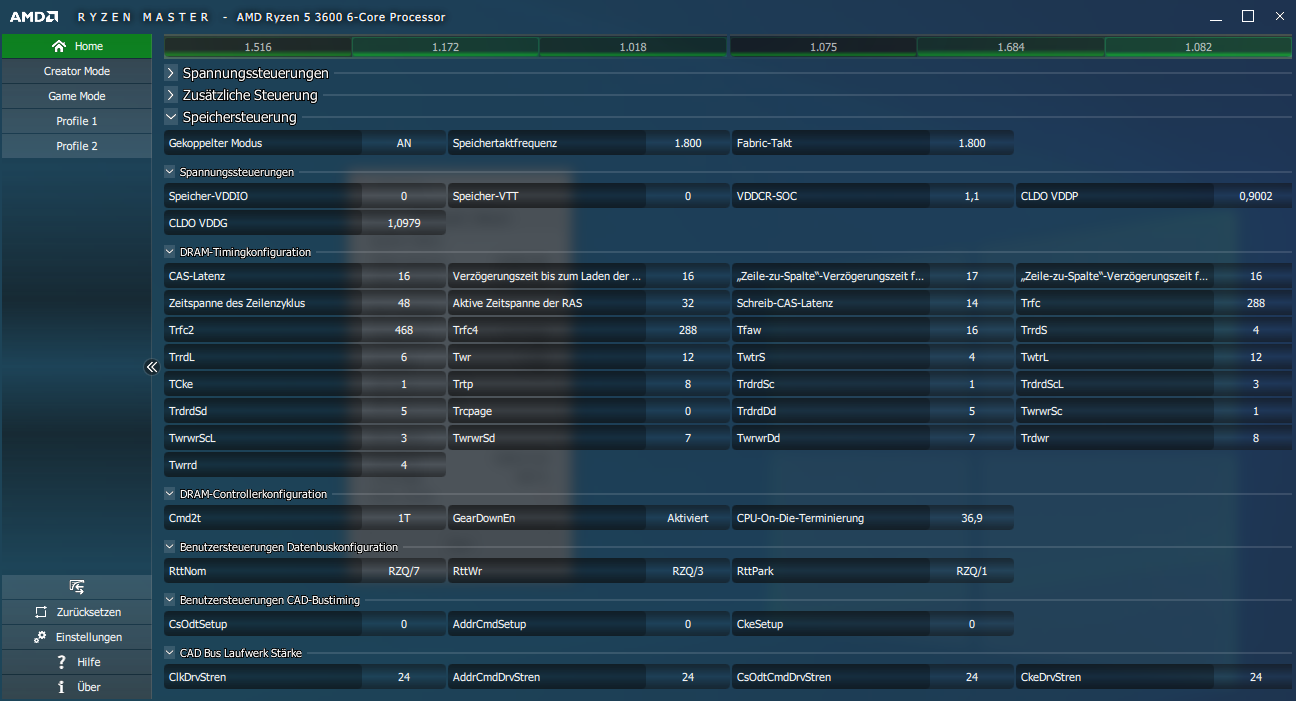Click the core bar showing 1.082

pos(1198,47)
